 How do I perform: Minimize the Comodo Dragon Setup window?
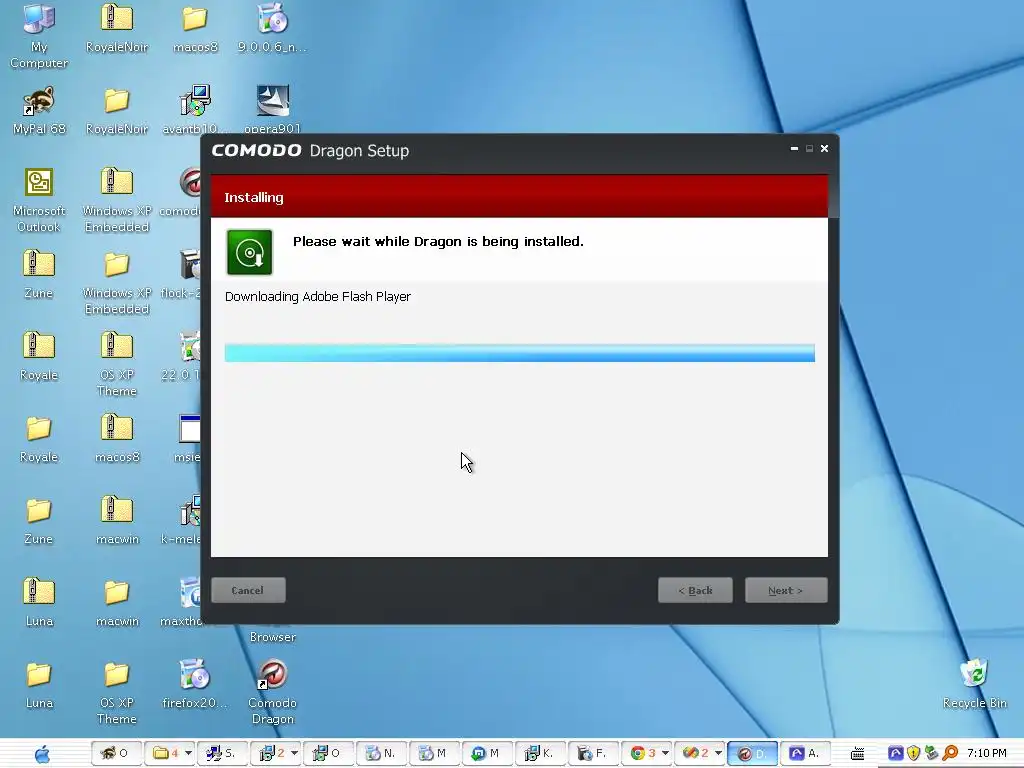pyautogui.click(x=794, y=149)
